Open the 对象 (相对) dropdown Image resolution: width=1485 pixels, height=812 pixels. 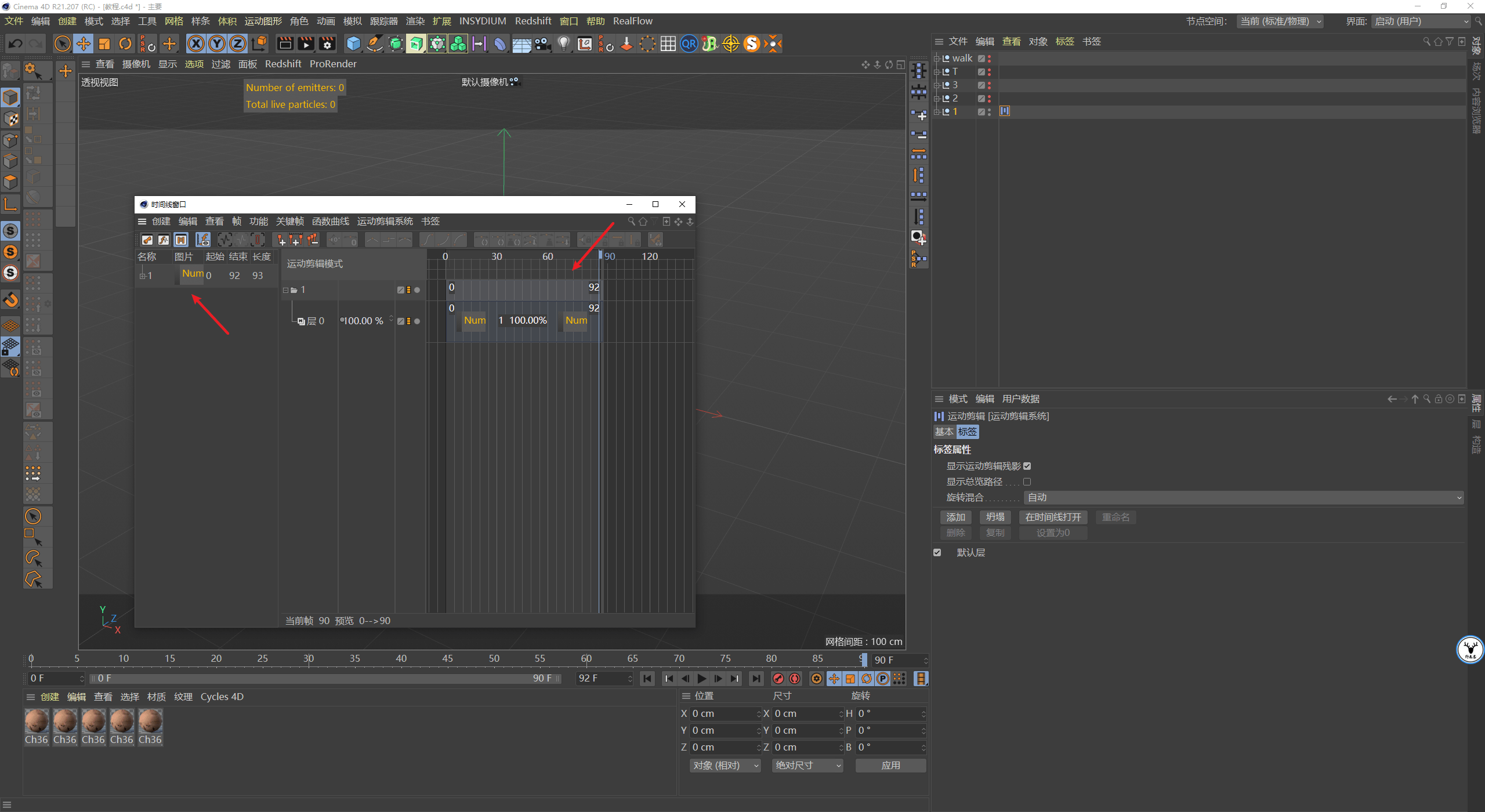725,766
